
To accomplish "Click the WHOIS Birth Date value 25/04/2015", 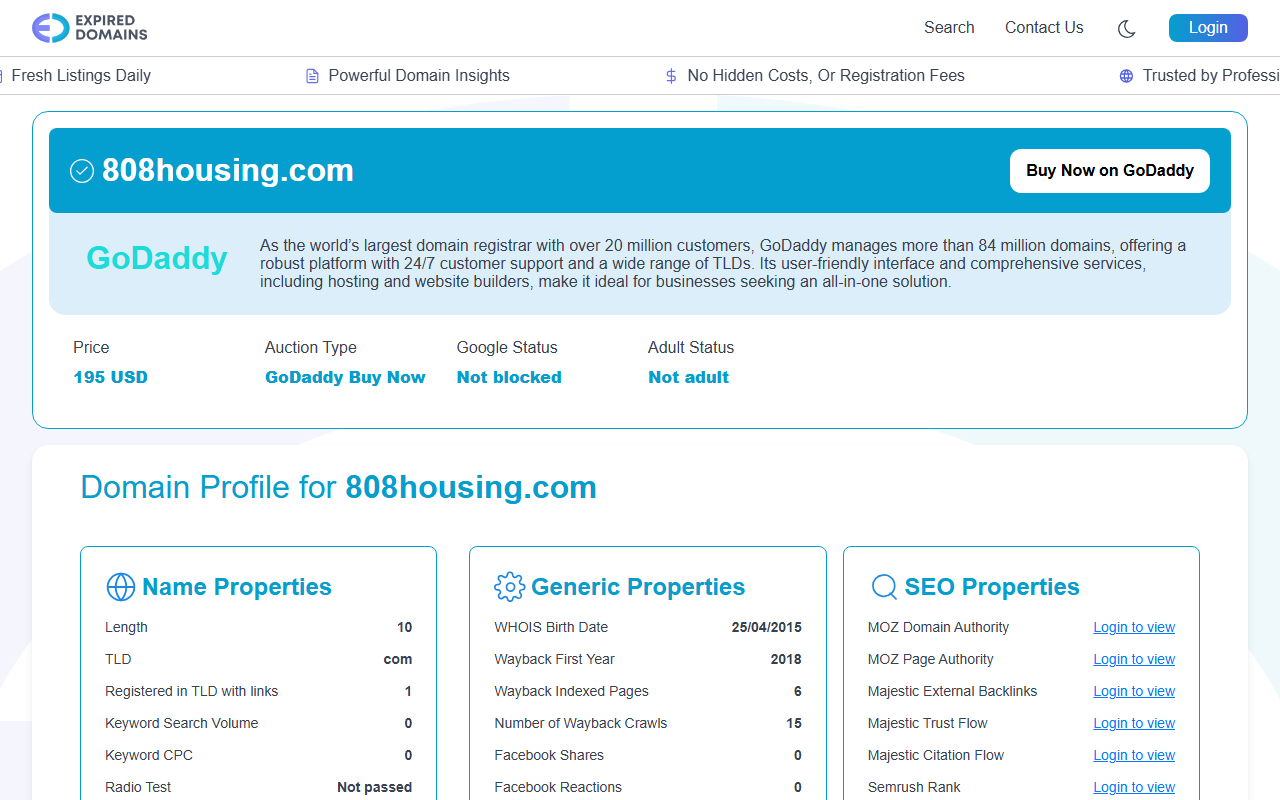I will pos(766,627).
